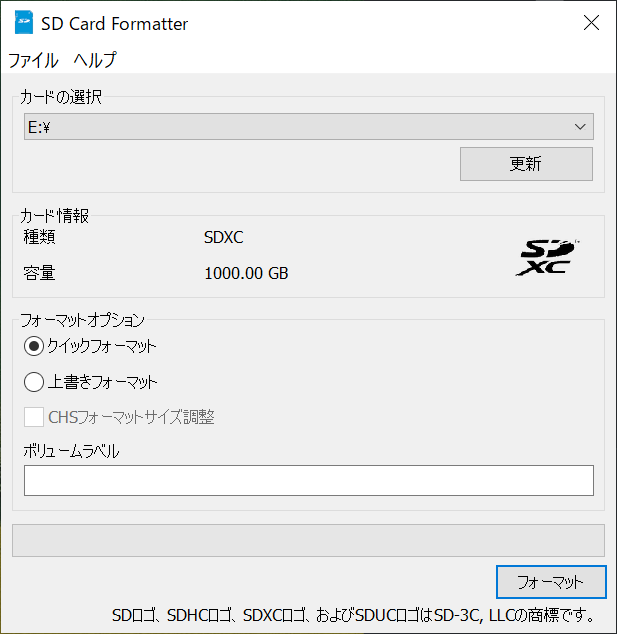Click the 1000.00 GB capacity value
The width and height of the screenshot is (617, 634).
246,274
